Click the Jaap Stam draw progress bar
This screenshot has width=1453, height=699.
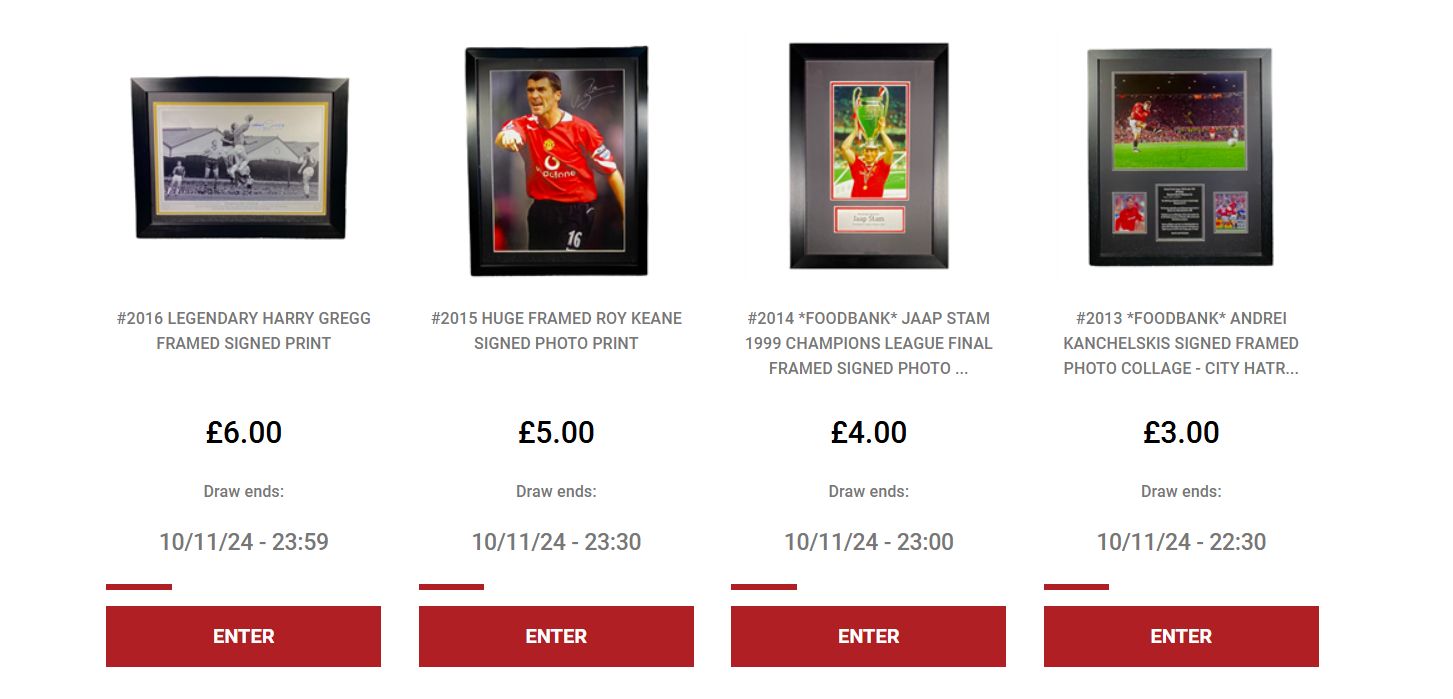click(764, 587)
